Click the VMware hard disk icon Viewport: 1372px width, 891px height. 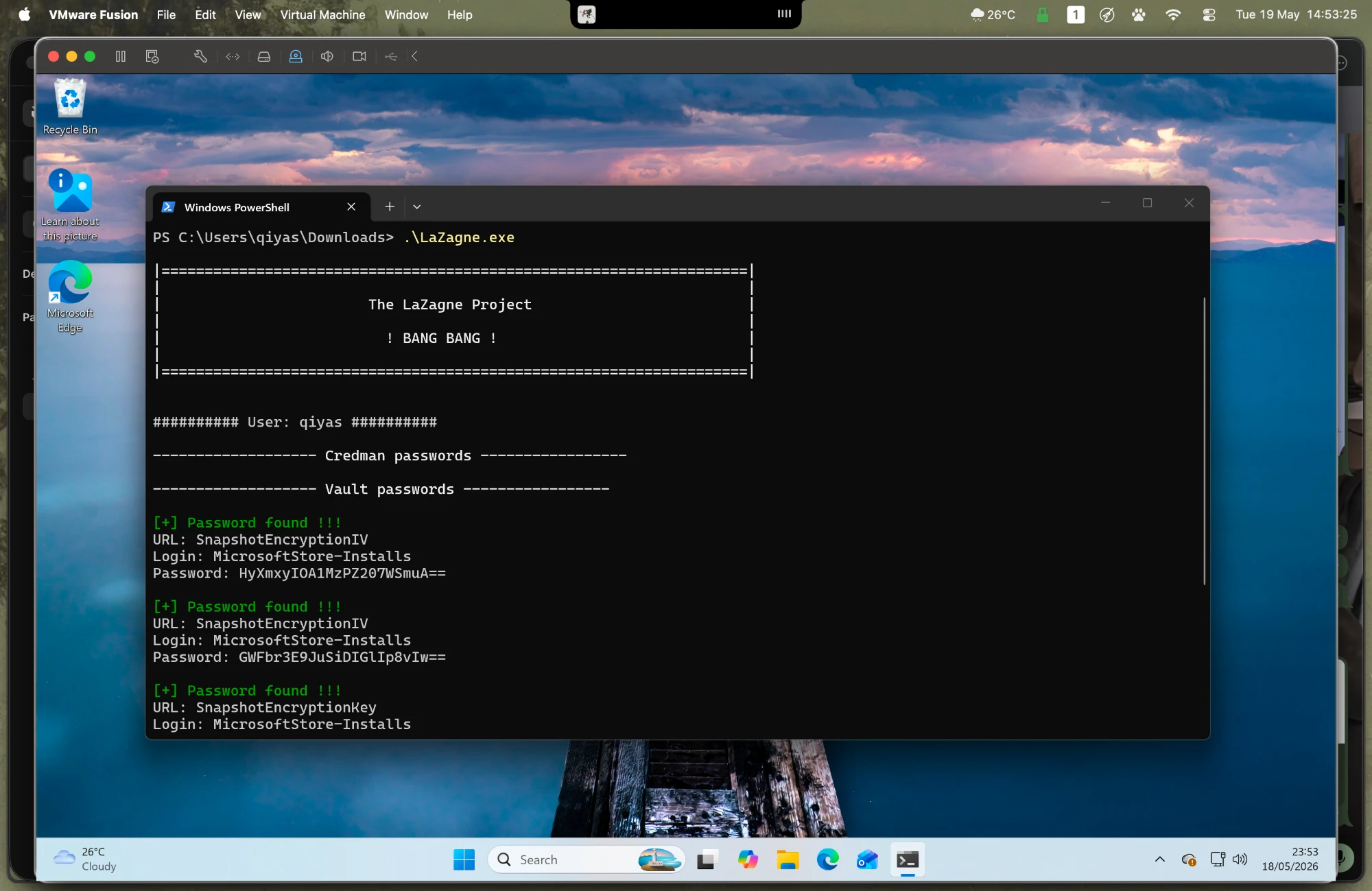264,56
